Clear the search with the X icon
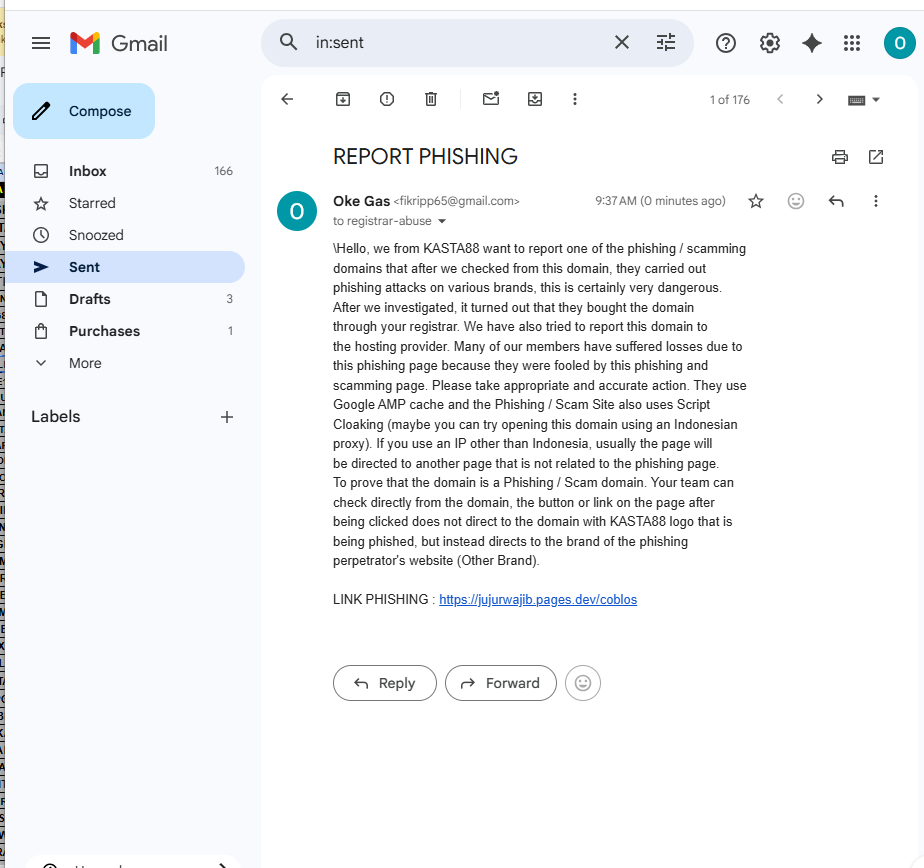Screen dimensions: 924x868 pyautogui.click(x=622, y=42)
